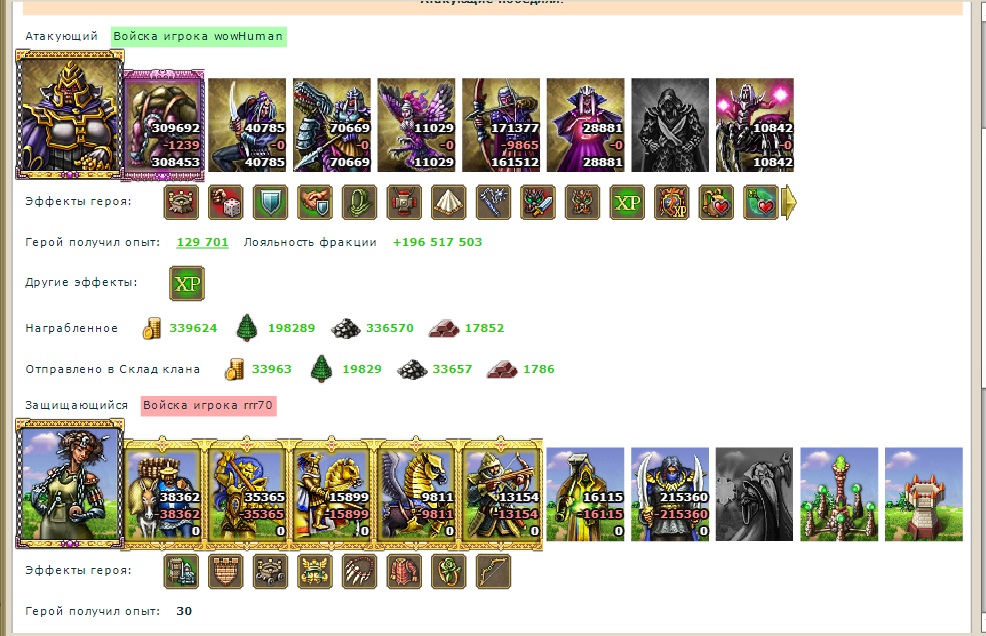Screen dimensions: 986x636
Task: Click the green XP icon in hero effects row
Action: tap(628, 202)
